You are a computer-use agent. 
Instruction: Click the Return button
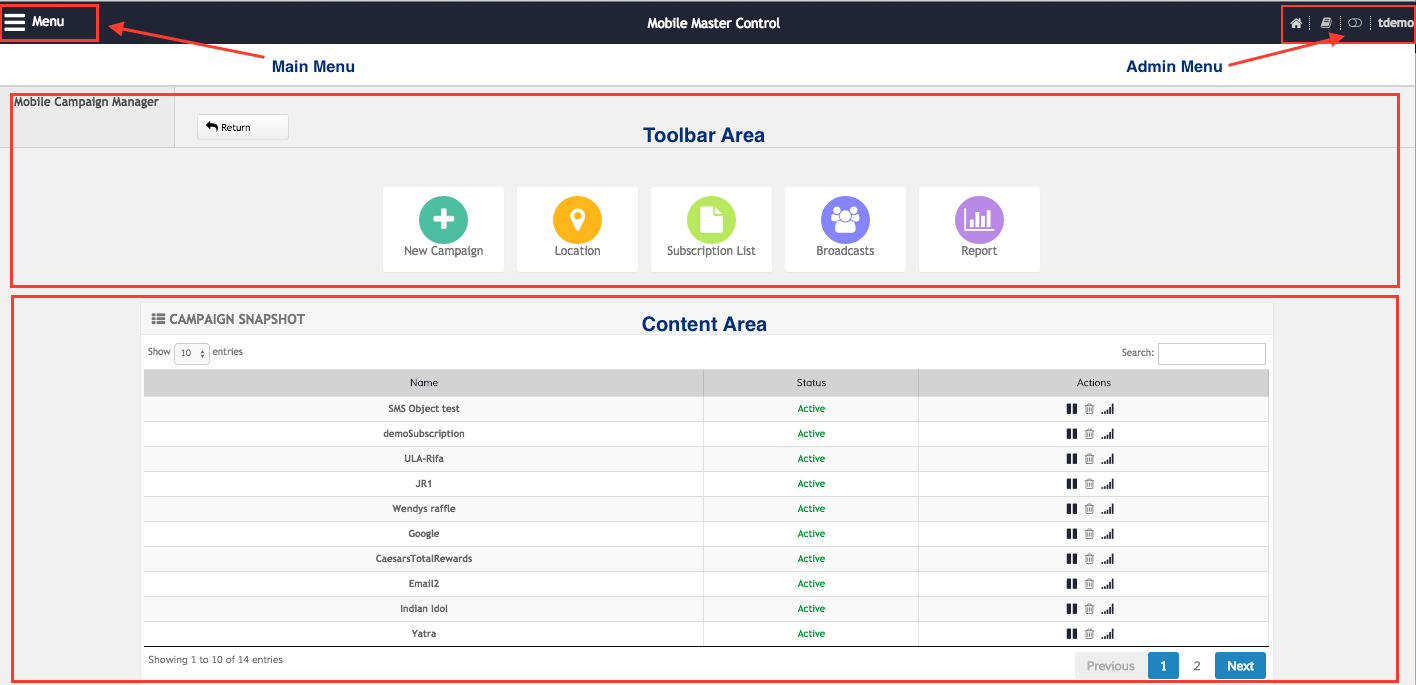tap(243, 127)
